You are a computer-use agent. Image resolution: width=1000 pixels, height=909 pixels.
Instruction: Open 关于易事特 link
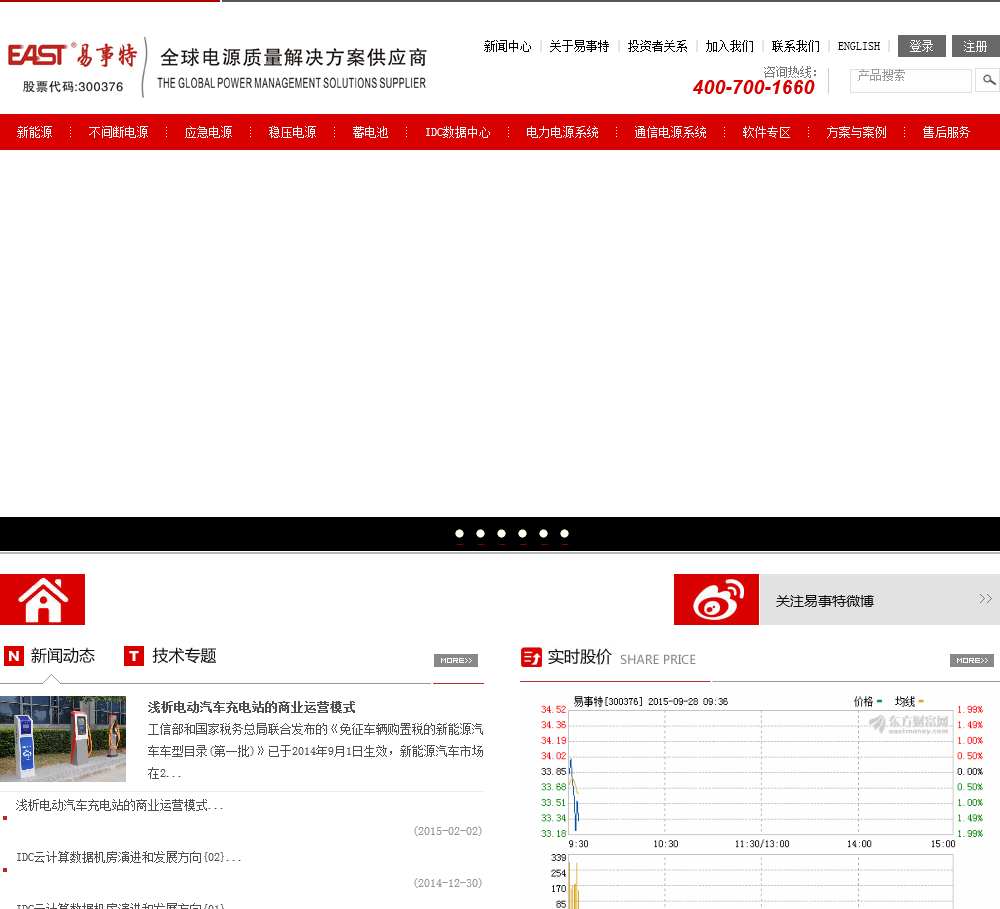point(579,46)
